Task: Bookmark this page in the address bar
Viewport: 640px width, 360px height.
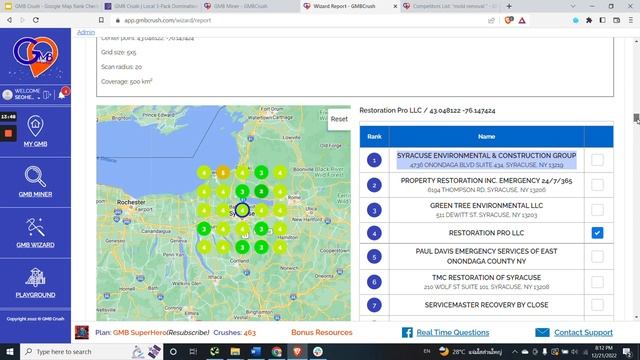Action: point(101,20)
